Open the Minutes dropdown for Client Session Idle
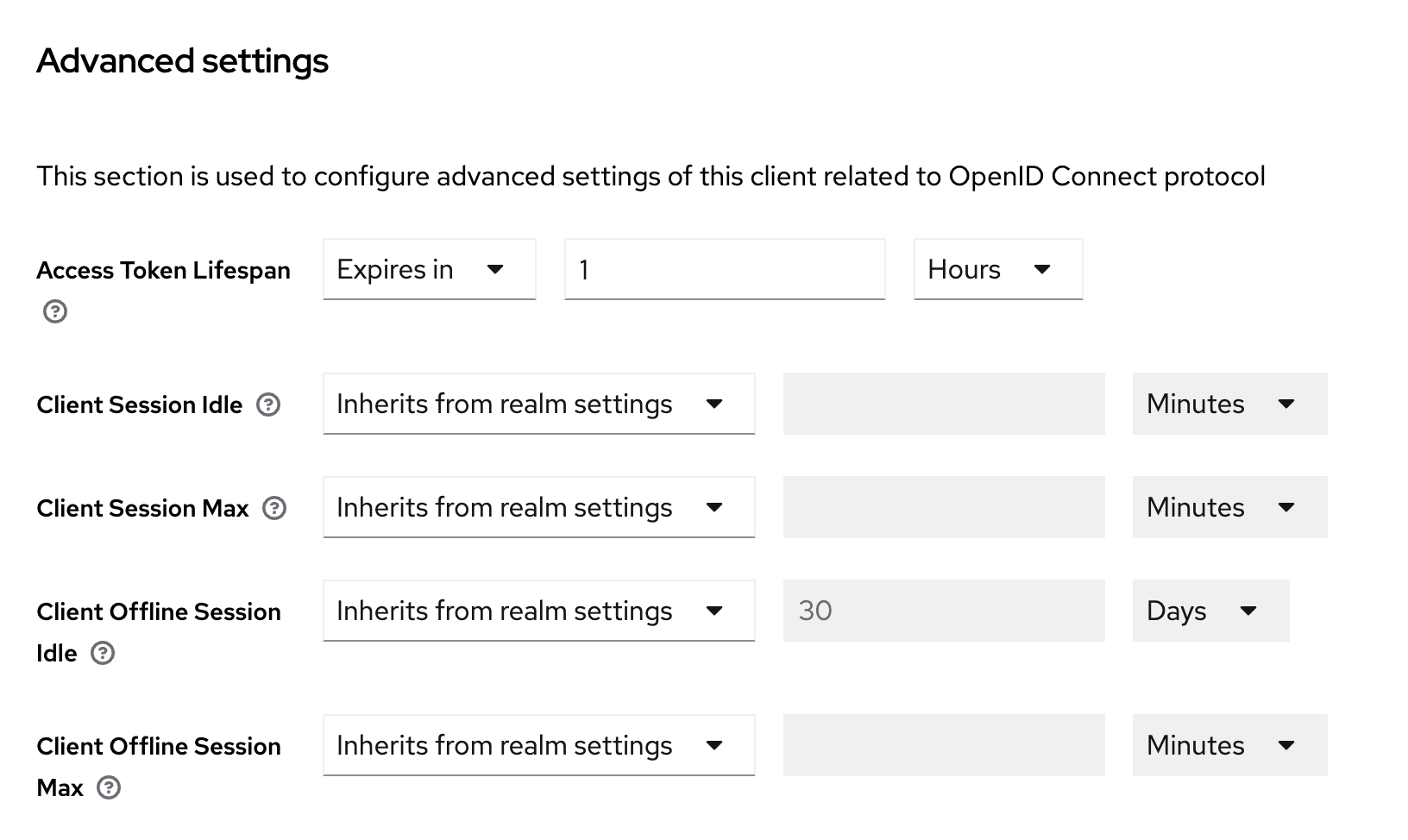The height and width of the screenshot is (840, 1408). 1229,404
